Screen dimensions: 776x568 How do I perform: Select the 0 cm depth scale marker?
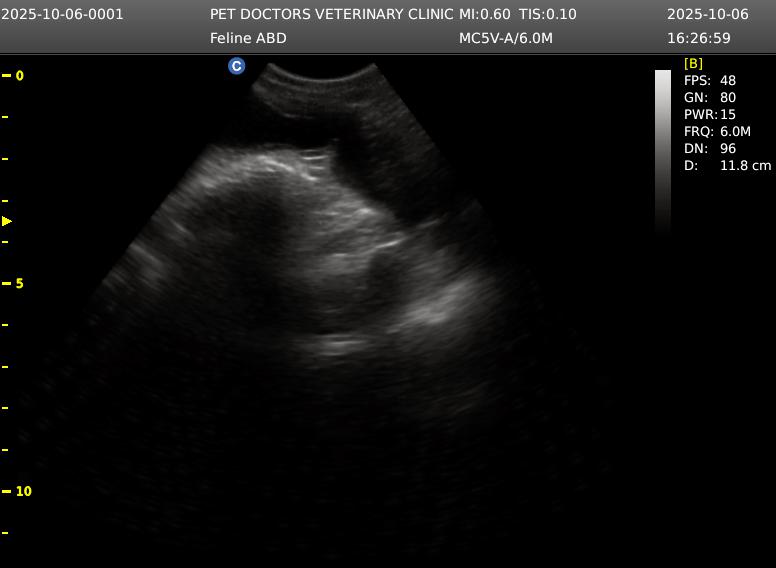pos(18,75)
